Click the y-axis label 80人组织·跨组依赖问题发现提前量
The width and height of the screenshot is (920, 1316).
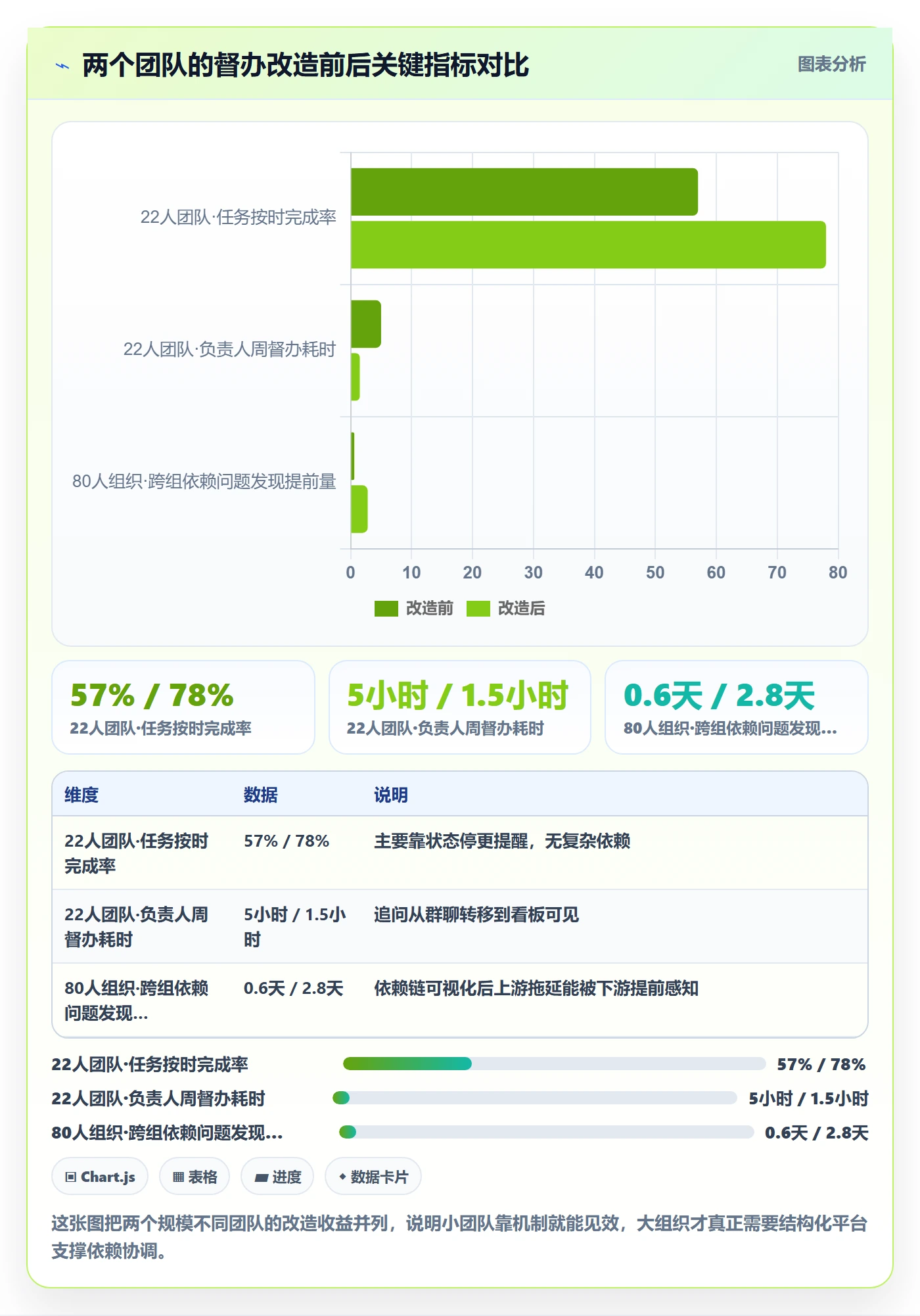pos(204,481)
